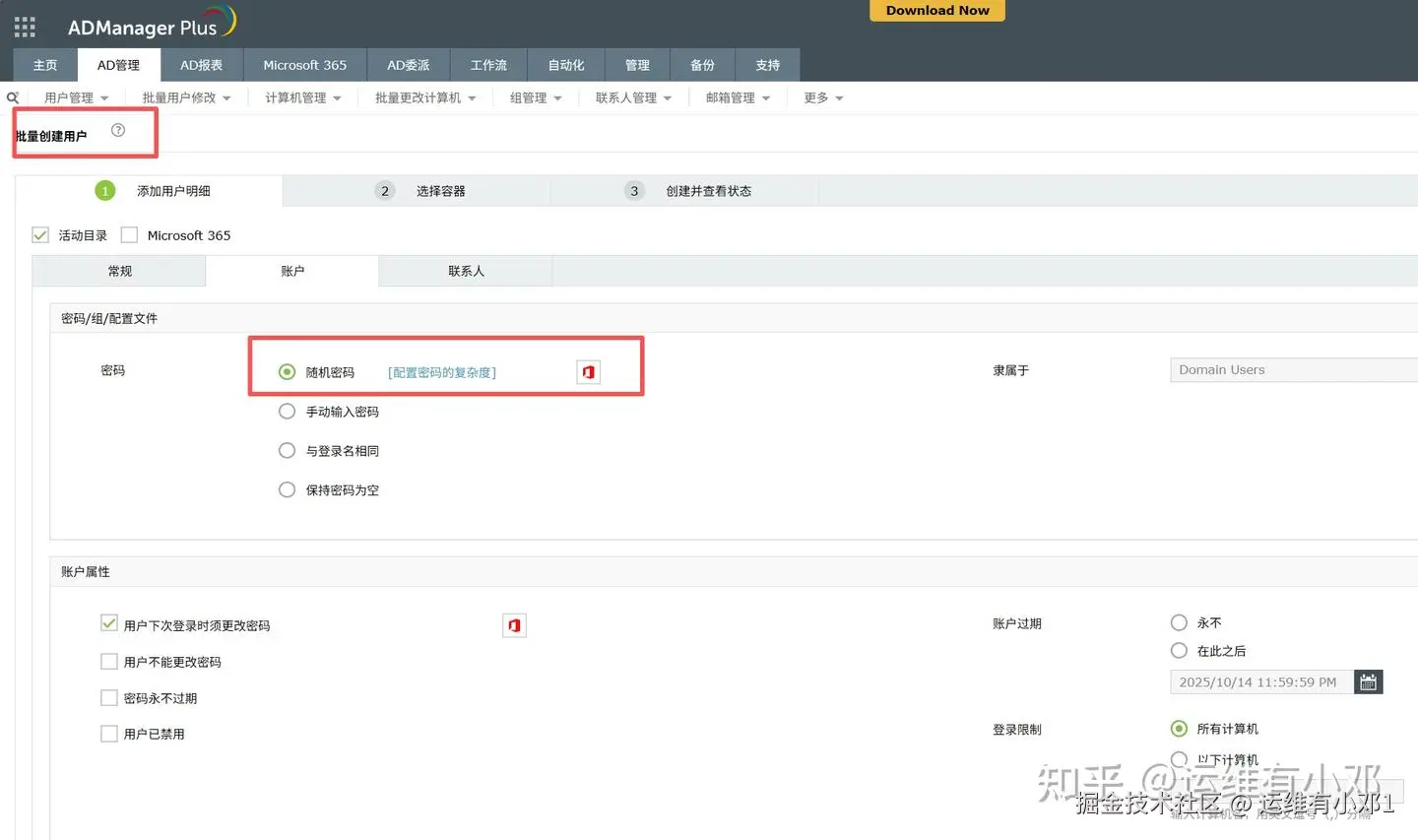
Task: Open 联系人管理 dropdown
Action: coord(633,97)
